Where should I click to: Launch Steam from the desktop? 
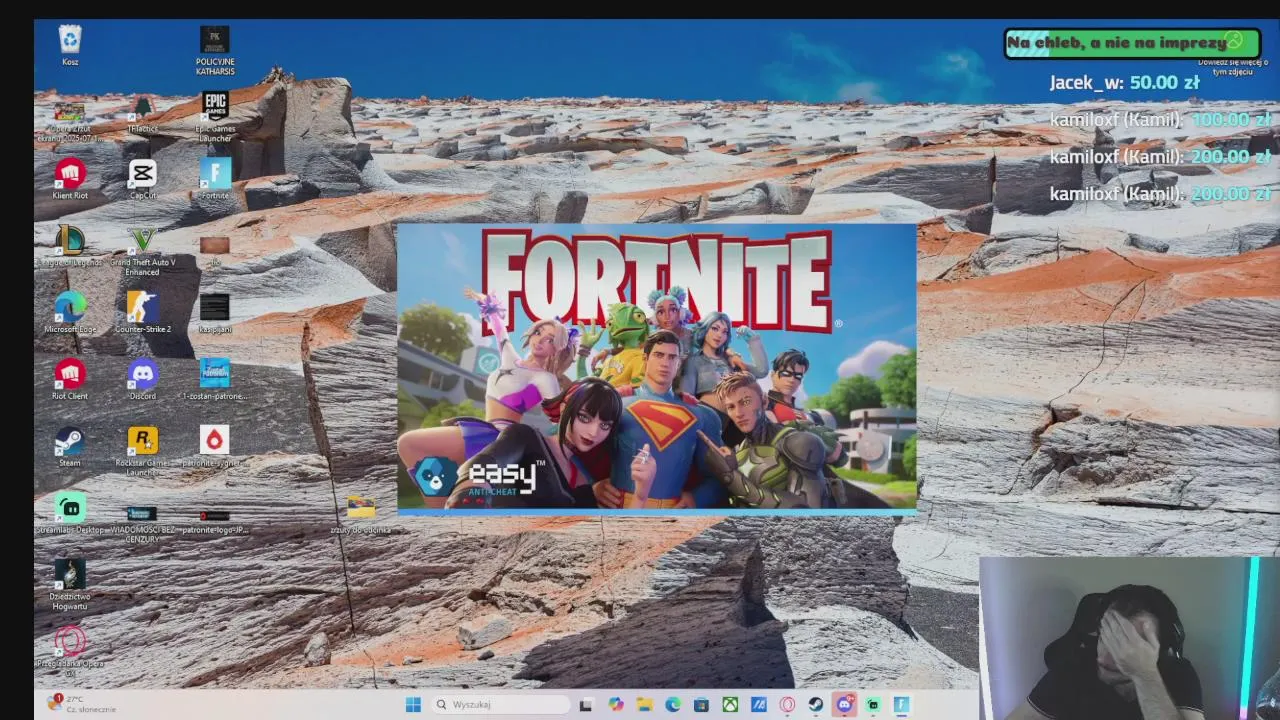70,447
